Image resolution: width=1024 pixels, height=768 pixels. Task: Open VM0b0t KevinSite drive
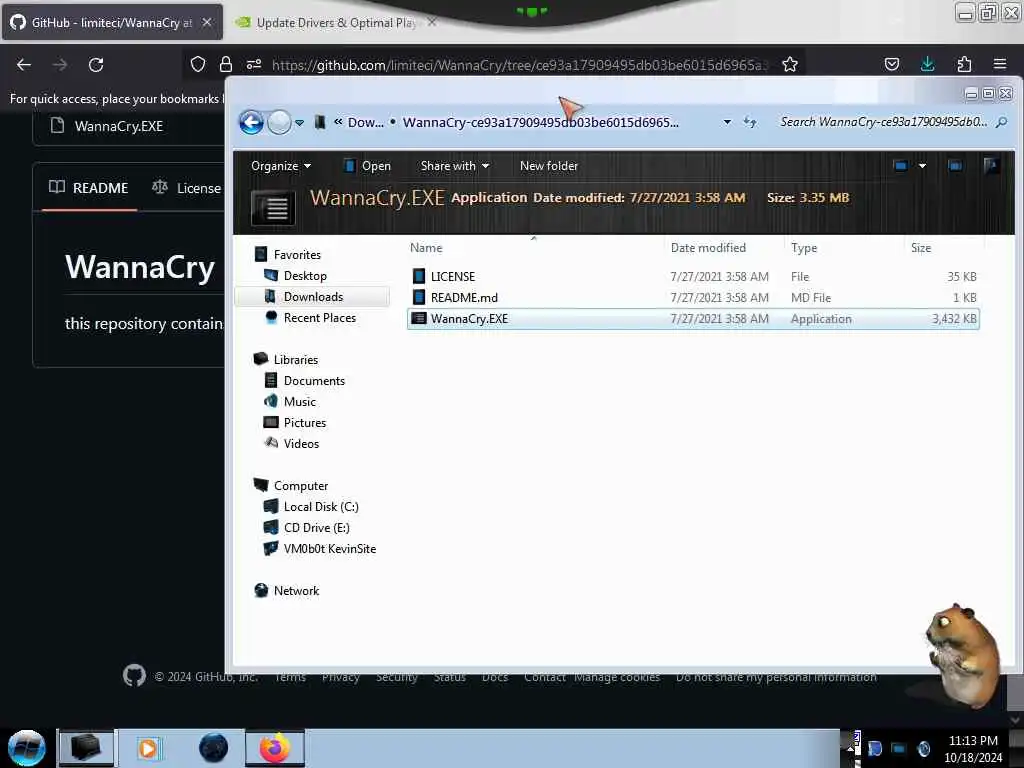point(330,549)
